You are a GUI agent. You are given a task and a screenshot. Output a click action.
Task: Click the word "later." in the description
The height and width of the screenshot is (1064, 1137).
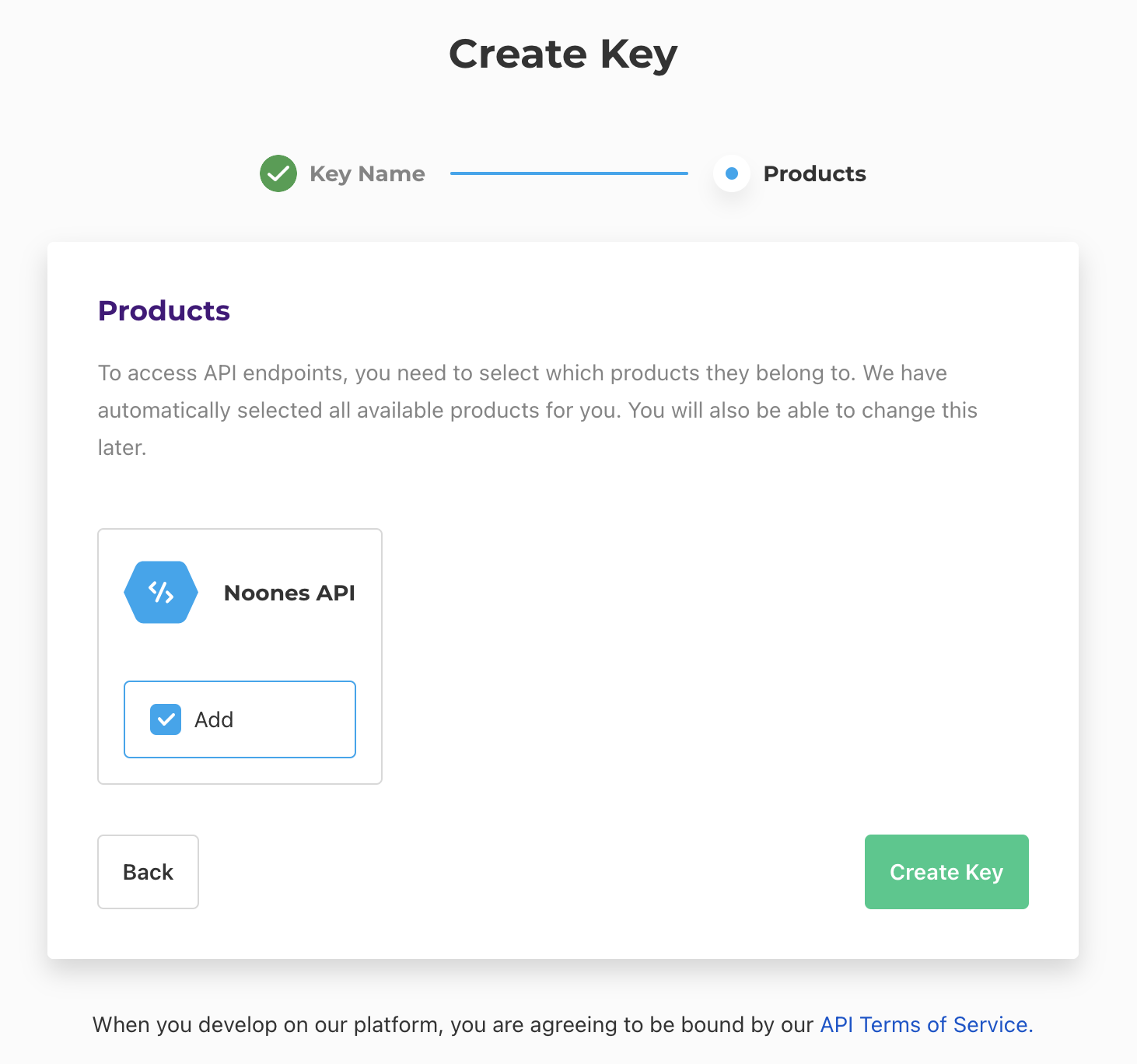click(x=122, y=447)
